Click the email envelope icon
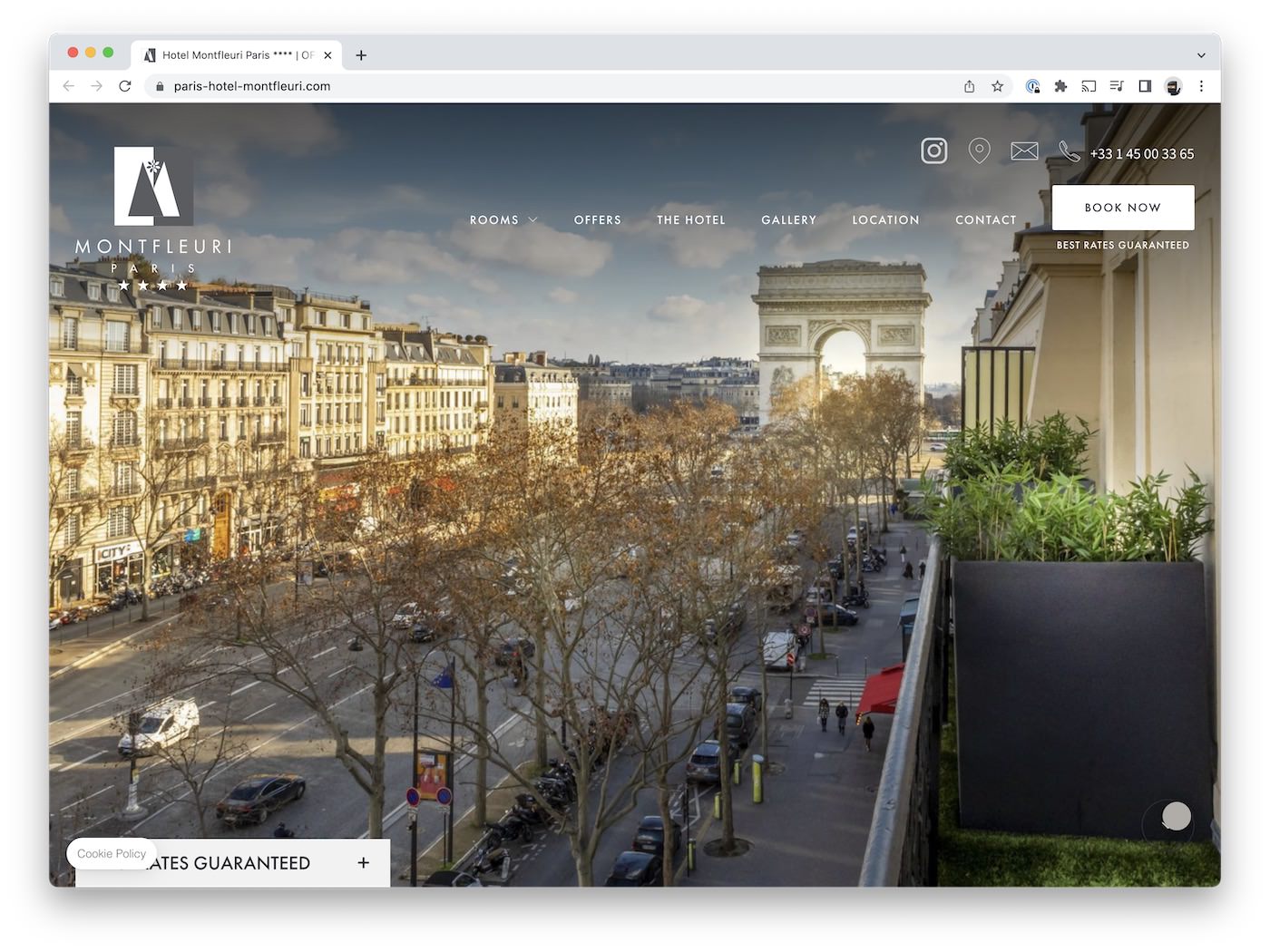Viewport: 1270px width, 952px height. [1024, 151]
